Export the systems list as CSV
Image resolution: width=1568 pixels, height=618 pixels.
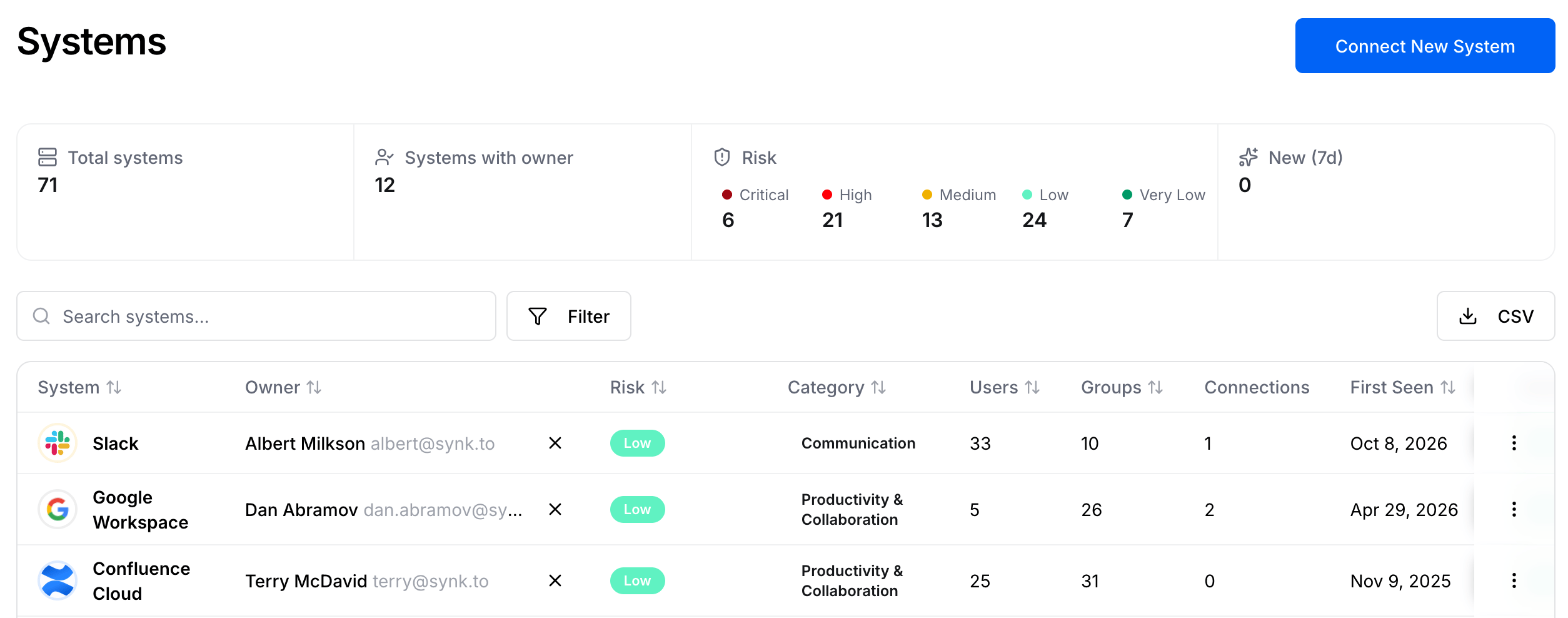click(1495, 316)
